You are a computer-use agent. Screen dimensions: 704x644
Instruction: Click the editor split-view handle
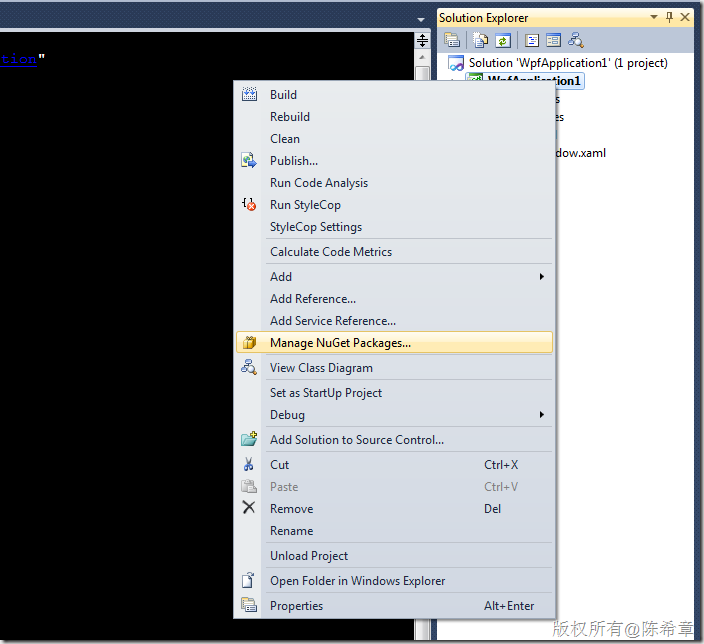coord(422,40)
